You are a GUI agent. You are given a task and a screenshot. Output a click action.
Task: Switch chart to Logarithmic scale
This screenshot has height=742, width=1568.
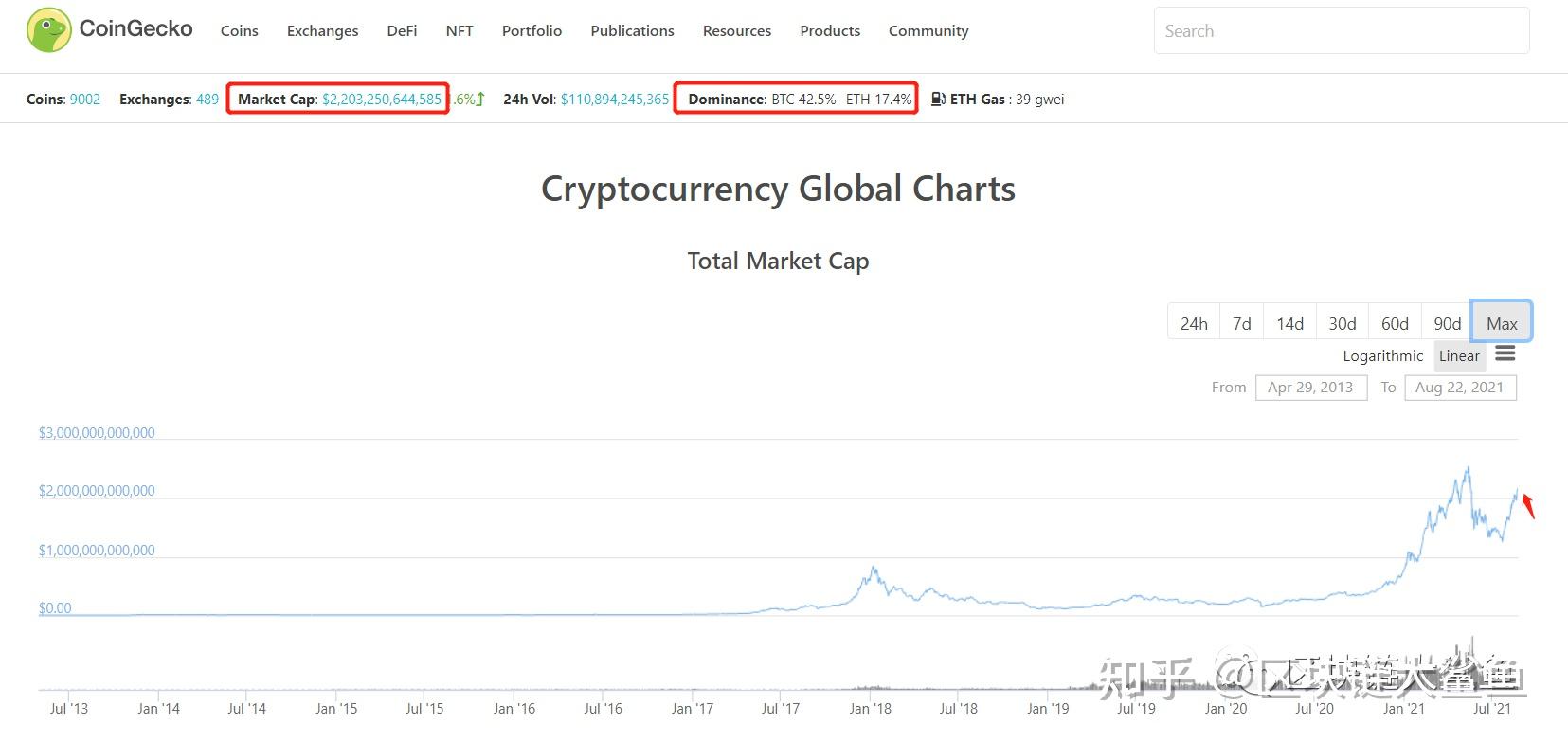[x=1382, y=356]
